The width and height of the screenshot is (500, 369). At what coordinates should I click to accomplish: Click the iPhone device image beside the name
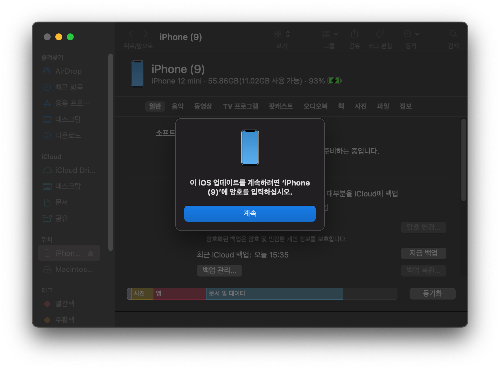click(x=137, y=73)
